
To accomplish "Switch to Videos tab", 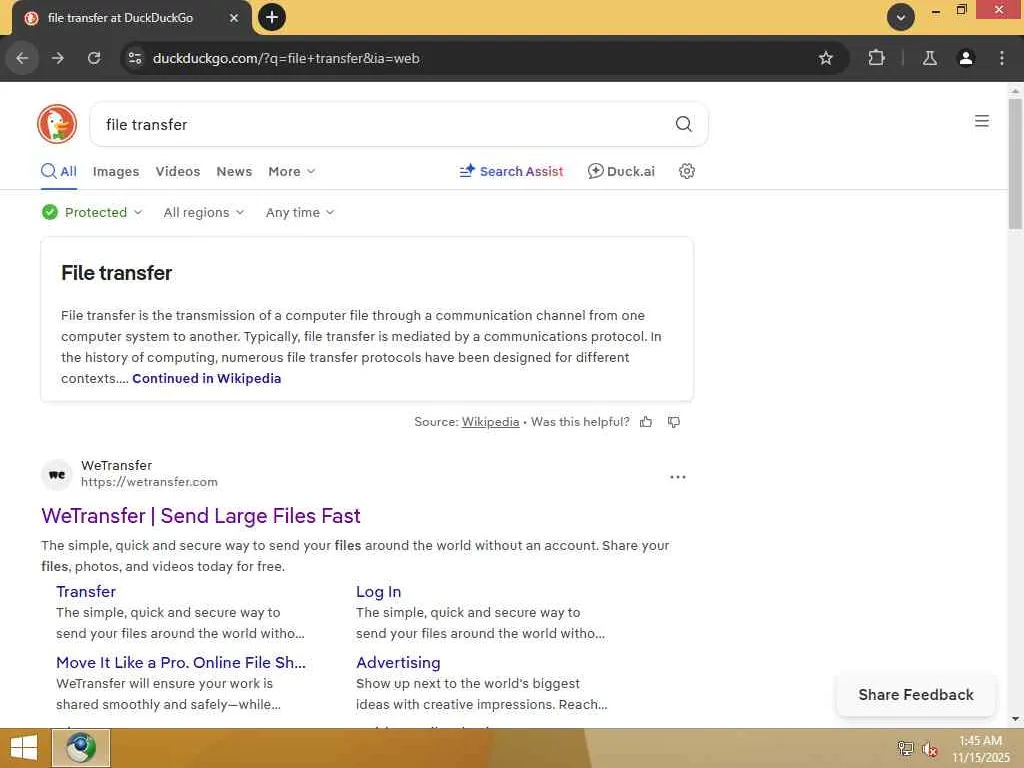I will [x=178, y=171].
